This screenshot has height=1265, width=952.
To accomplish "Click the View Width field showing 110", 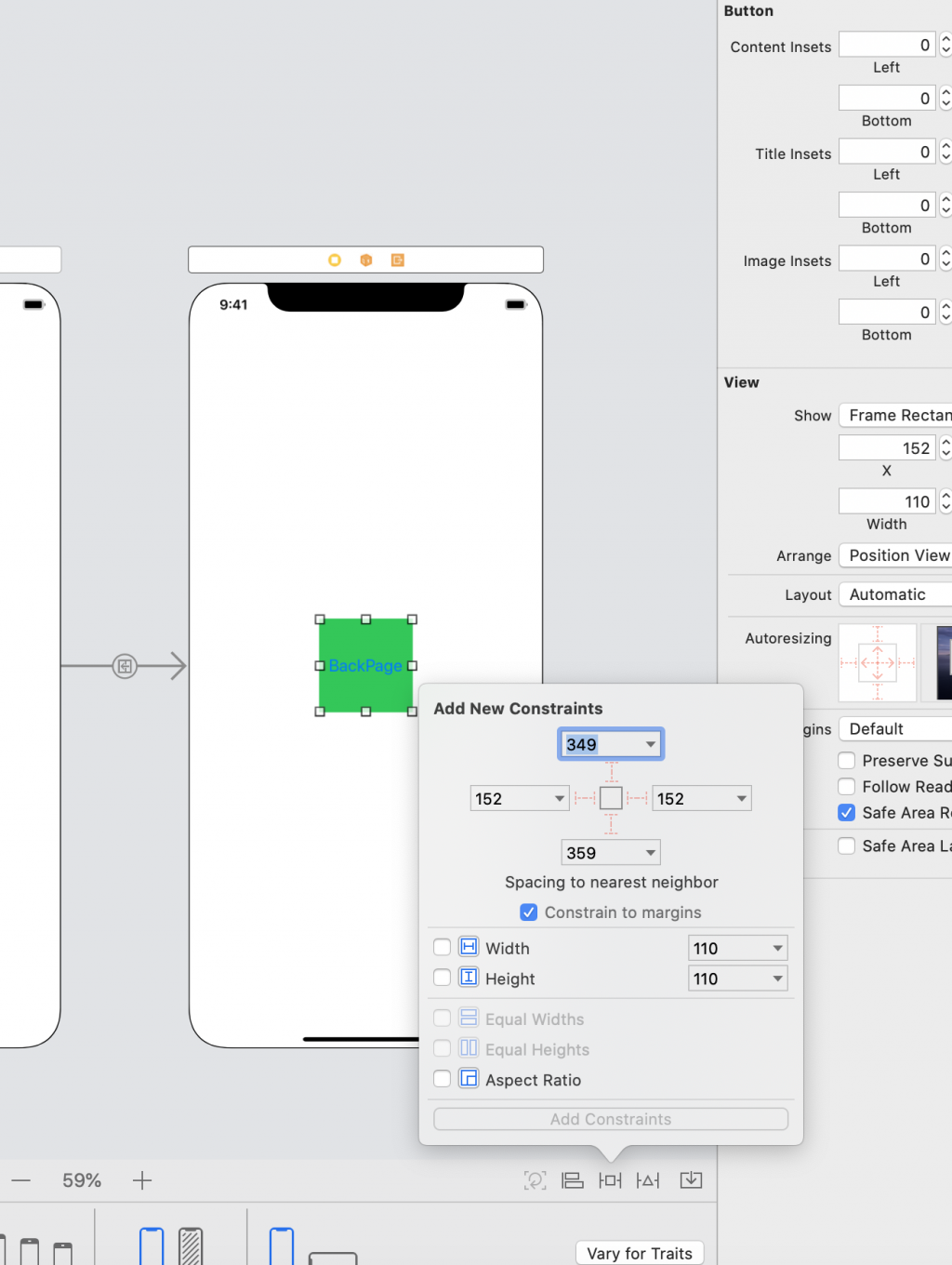I will click(887, 501).
